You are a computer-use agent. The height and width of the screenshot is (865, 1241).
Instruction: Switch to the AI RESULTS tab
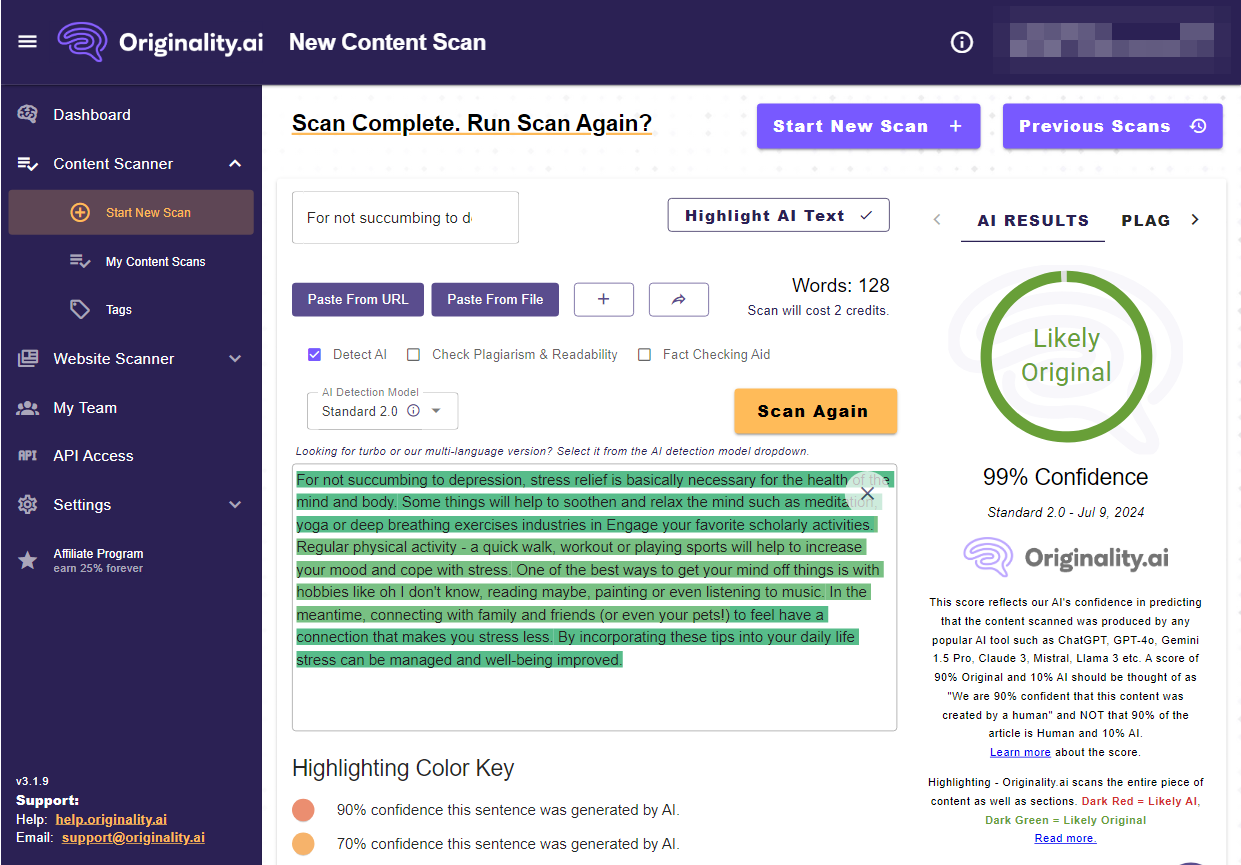coord(1033,220)
